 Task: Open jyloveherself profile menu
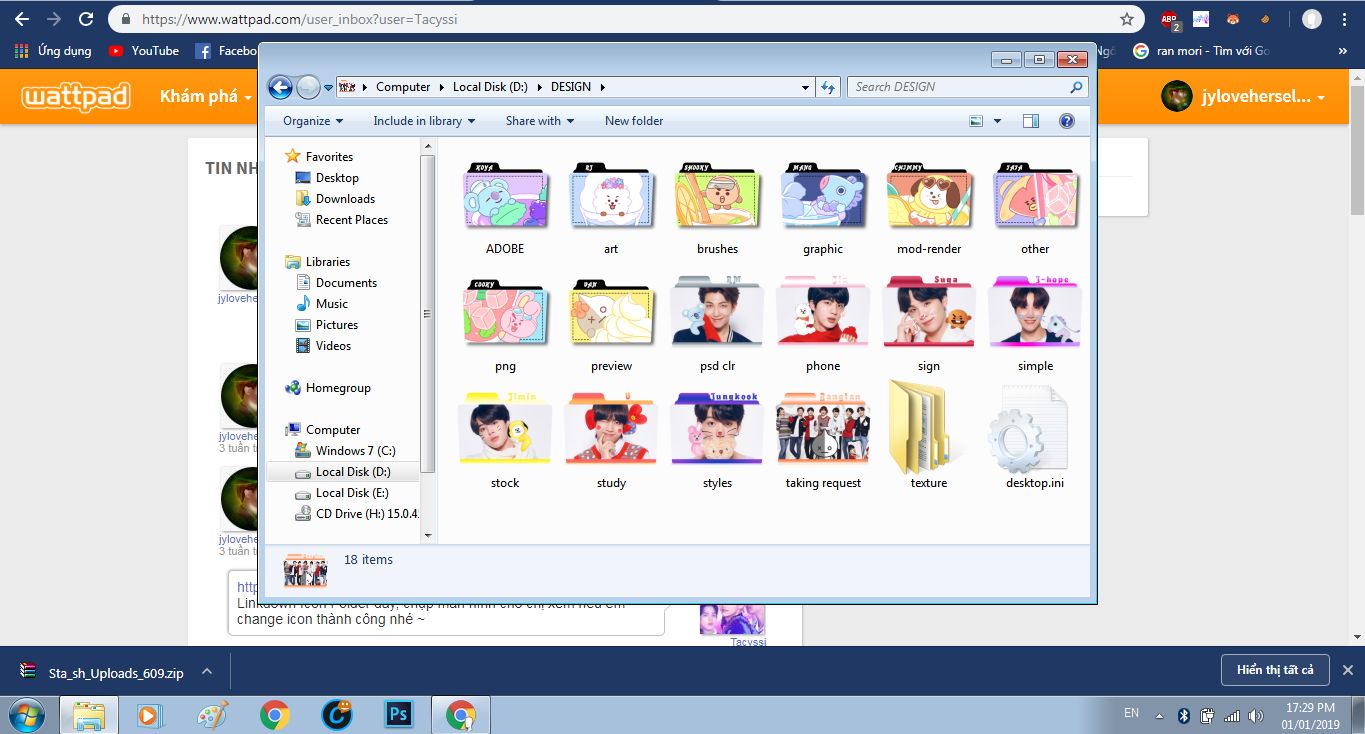click(x=1244, y=97)
